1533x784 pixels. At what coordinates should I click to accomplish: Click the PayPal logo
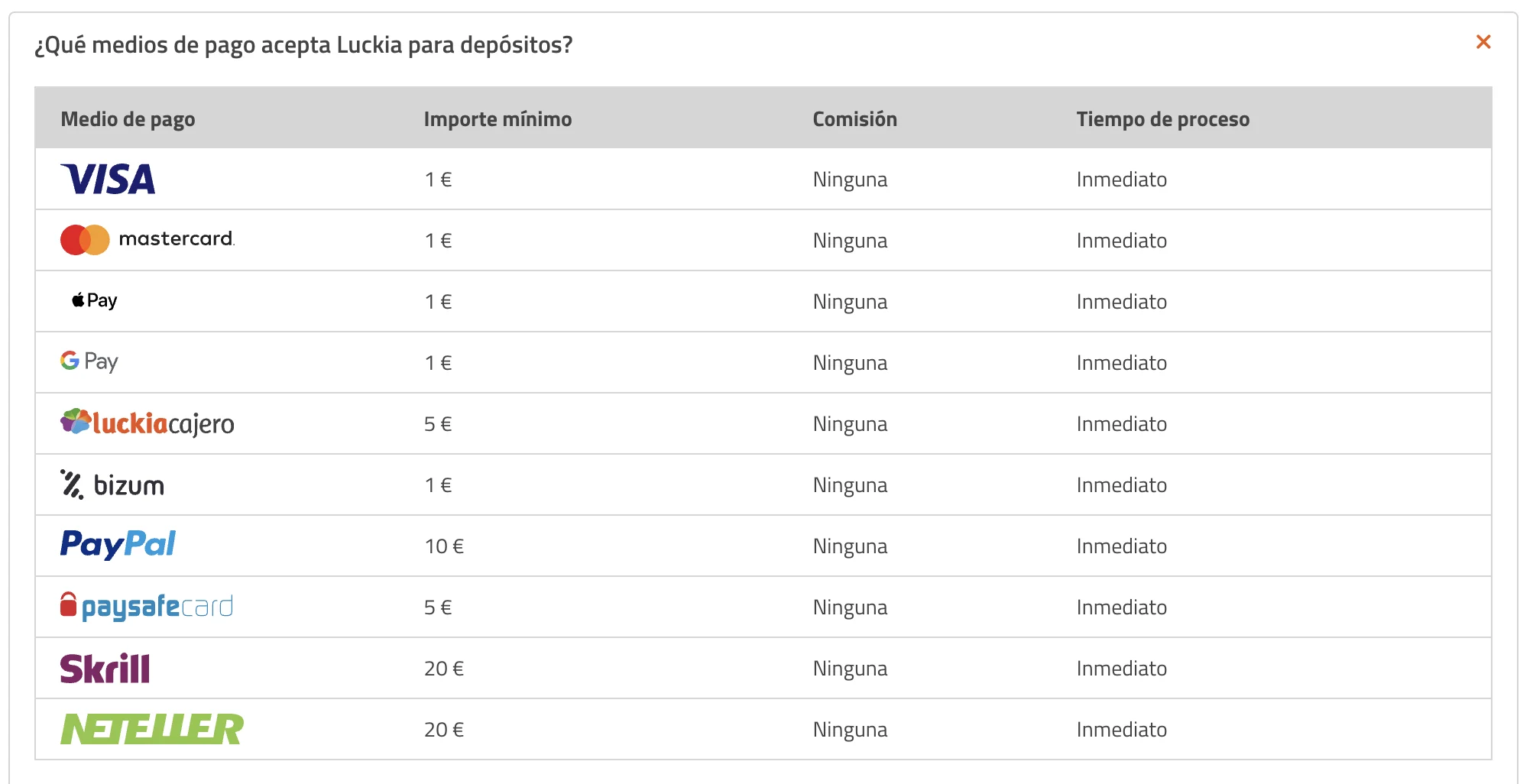[118, 545]
